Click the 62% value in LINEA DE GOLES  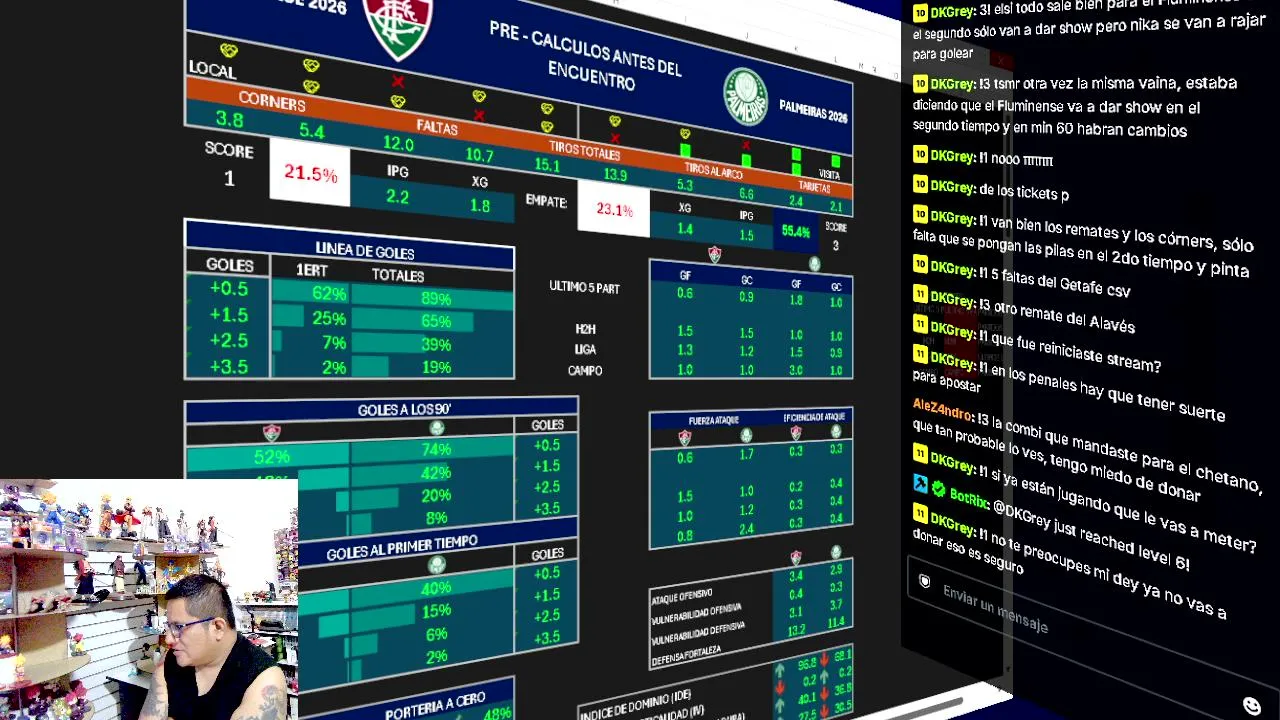coord(329,294)
